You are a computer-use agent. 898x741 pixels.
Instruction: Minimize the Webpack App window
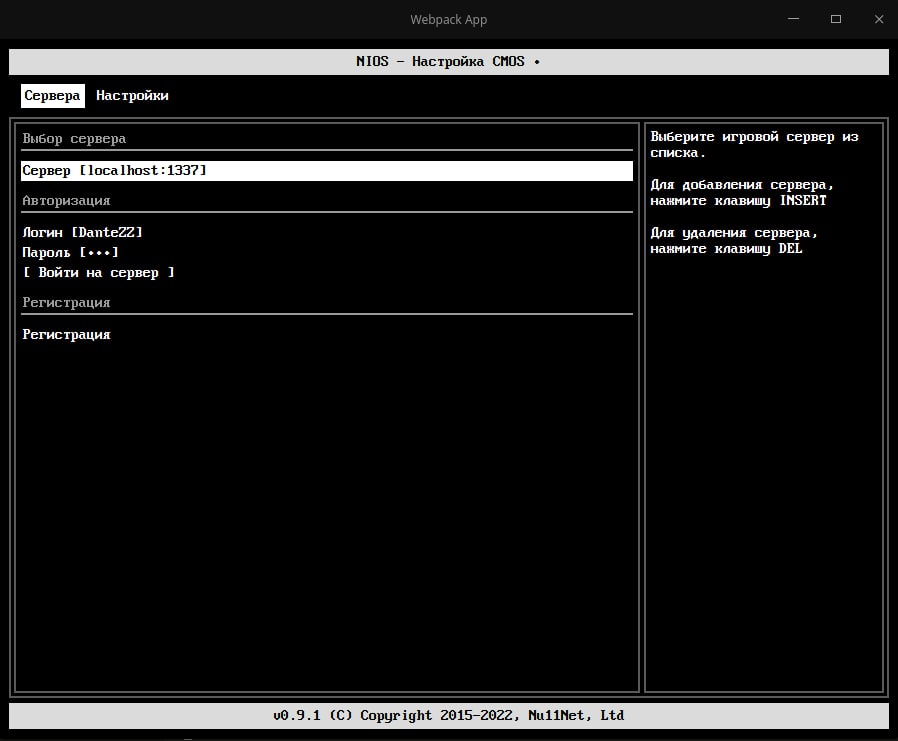[793, 19]
